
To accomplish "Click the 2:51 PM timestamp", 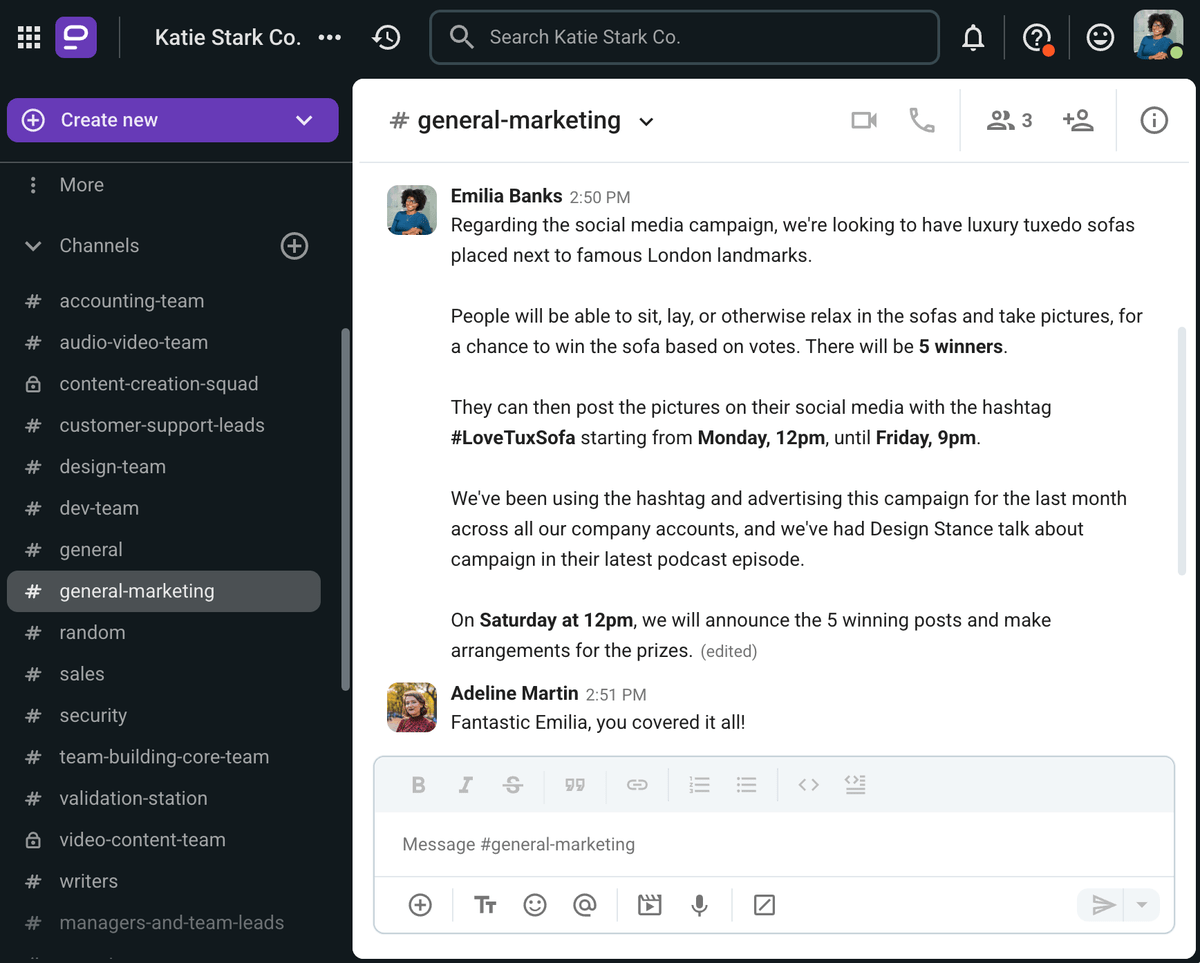I will click(x=616, y=695).
